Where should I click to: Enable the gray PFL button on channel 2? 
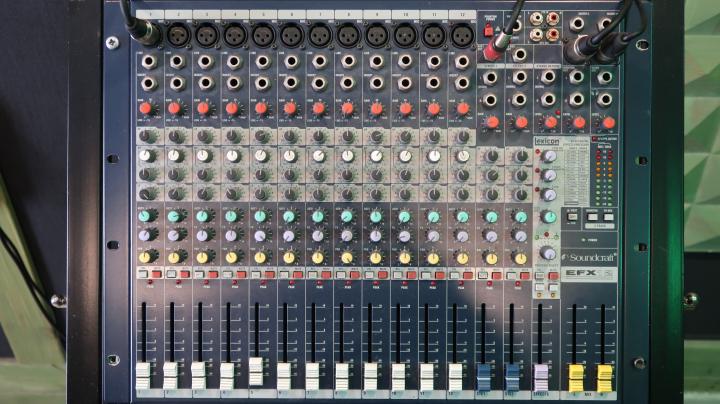171,275
